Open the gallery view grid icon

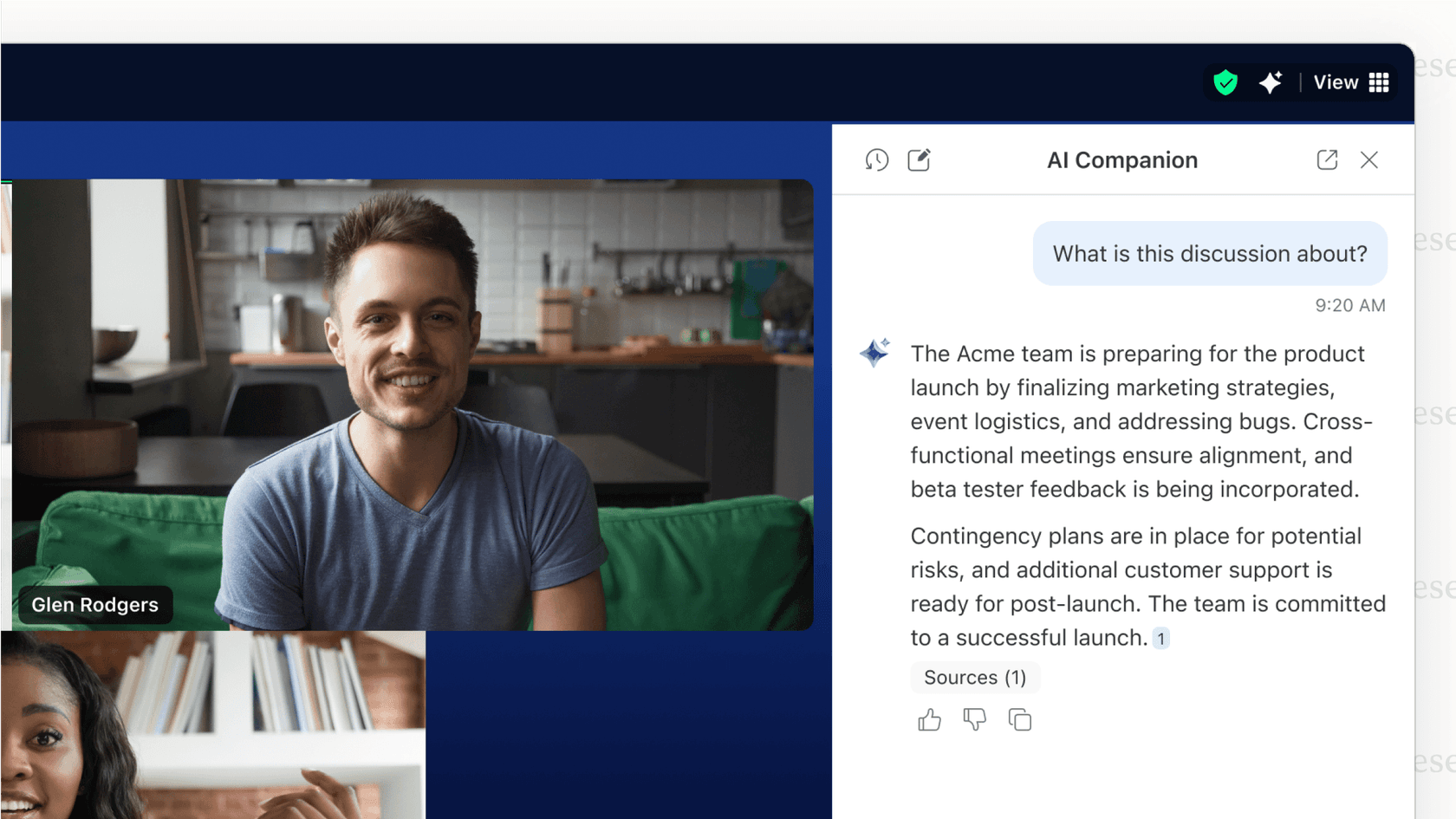1380,82
